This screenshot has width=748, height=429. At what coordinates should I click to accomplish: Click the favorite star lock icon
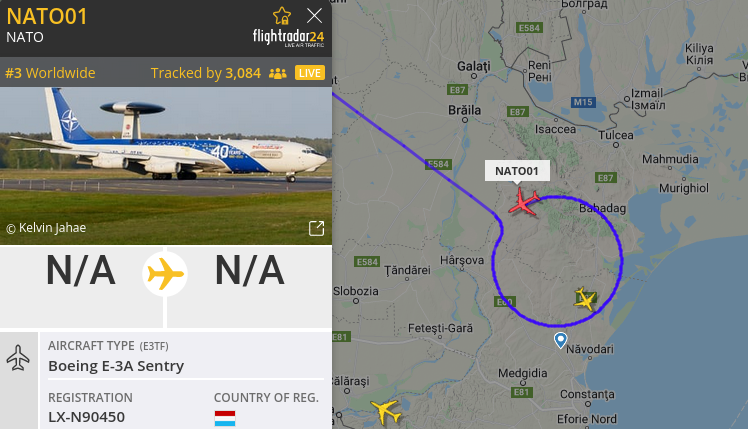point(282,16)
